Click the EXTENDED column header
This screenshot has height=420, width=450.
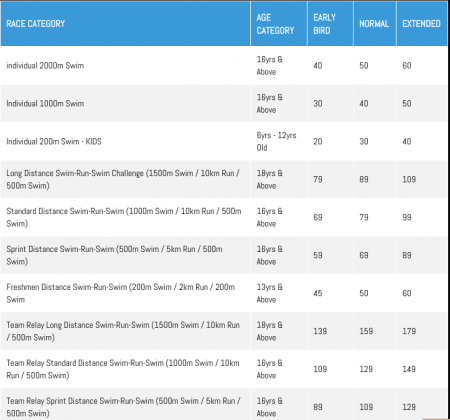tap(422, 24)
